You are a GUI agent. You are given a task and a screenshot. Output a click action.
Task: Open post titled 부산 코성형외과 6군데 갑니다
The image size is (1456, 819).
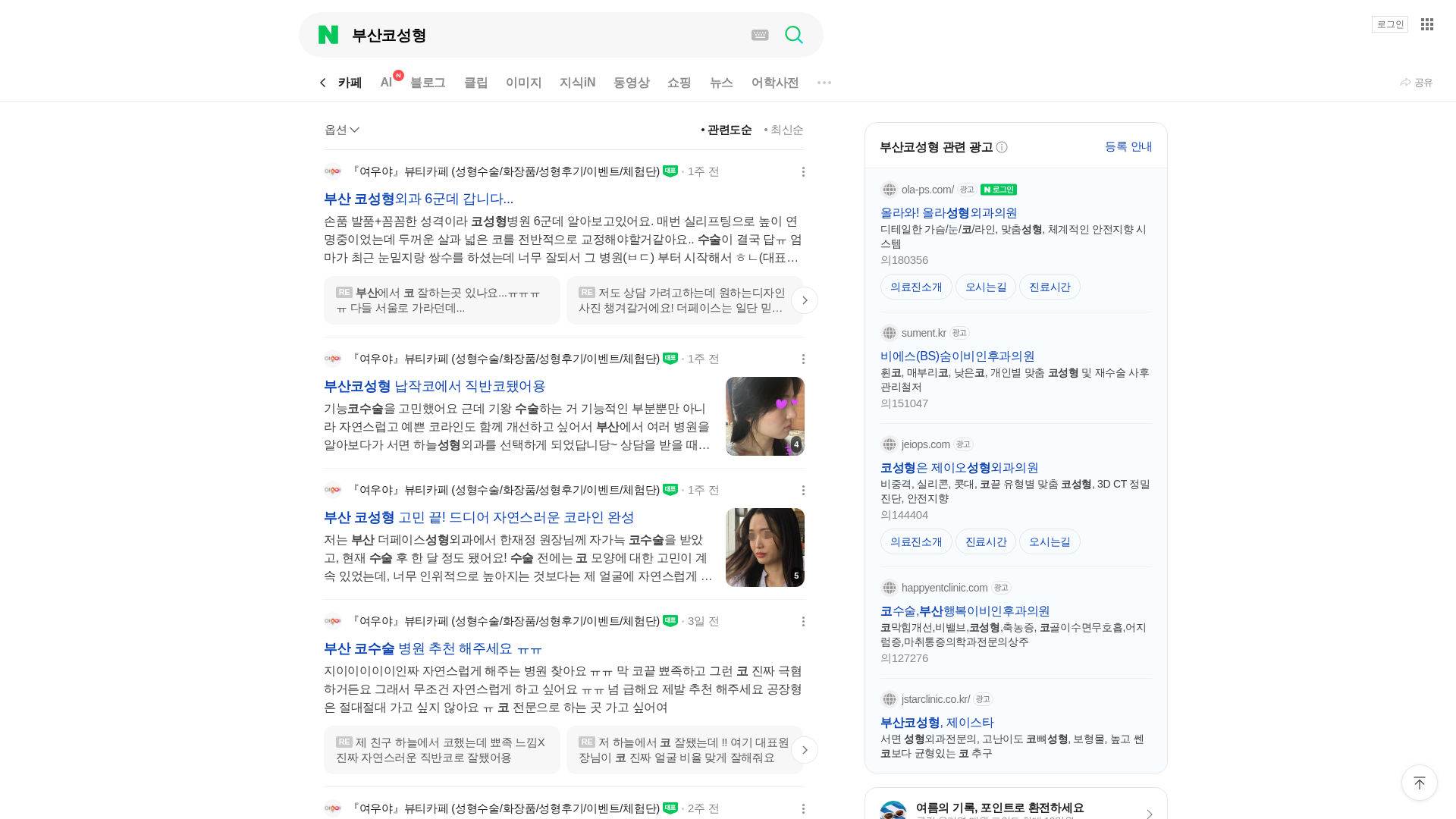[419, 199]
